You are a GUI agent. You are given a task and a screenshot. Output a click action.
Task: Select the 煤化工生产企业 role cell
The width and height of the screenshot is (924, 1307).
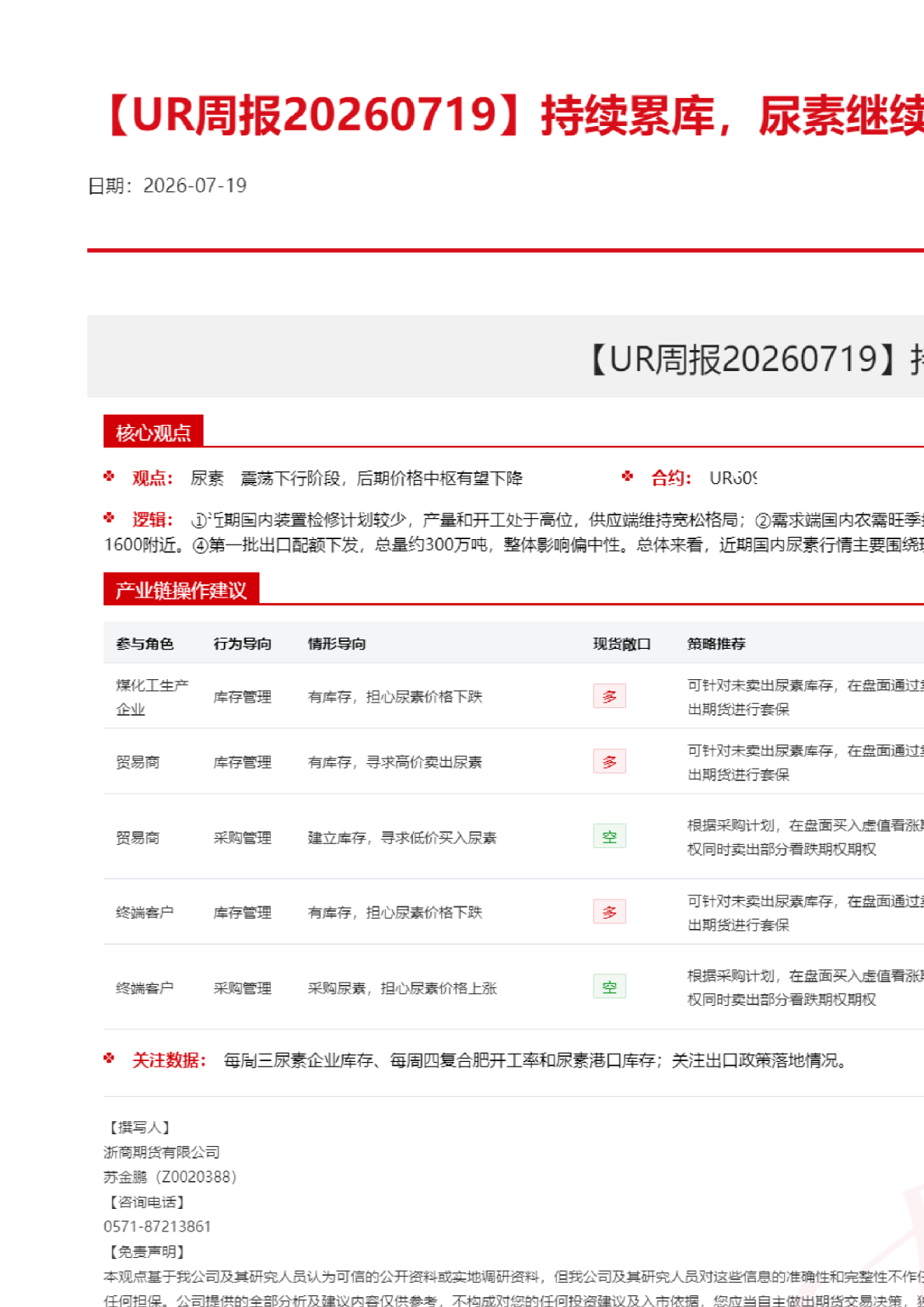[x=152, y=697]
